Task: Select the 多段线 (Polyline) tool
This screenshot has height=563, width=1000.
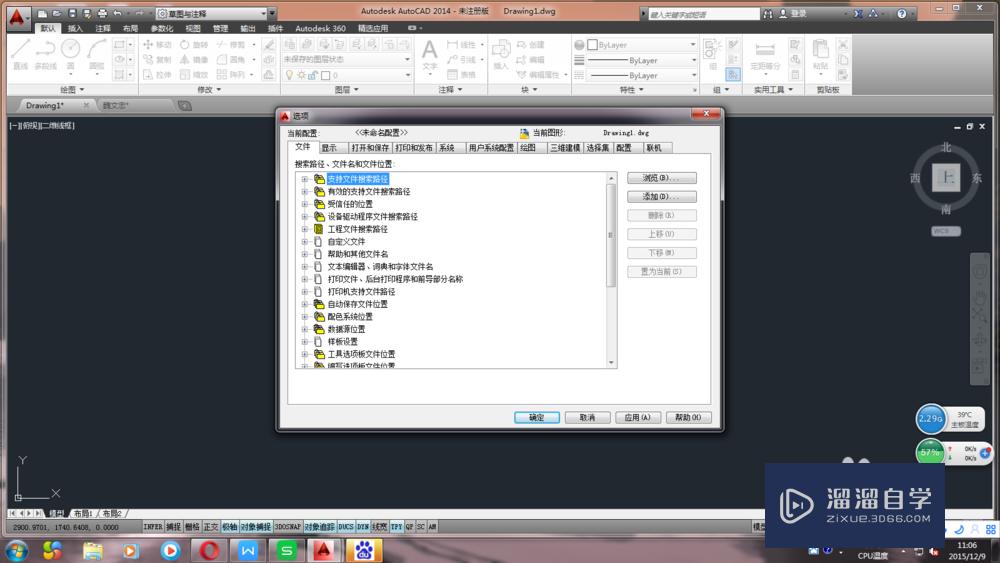Action: (x=45, y=54)
